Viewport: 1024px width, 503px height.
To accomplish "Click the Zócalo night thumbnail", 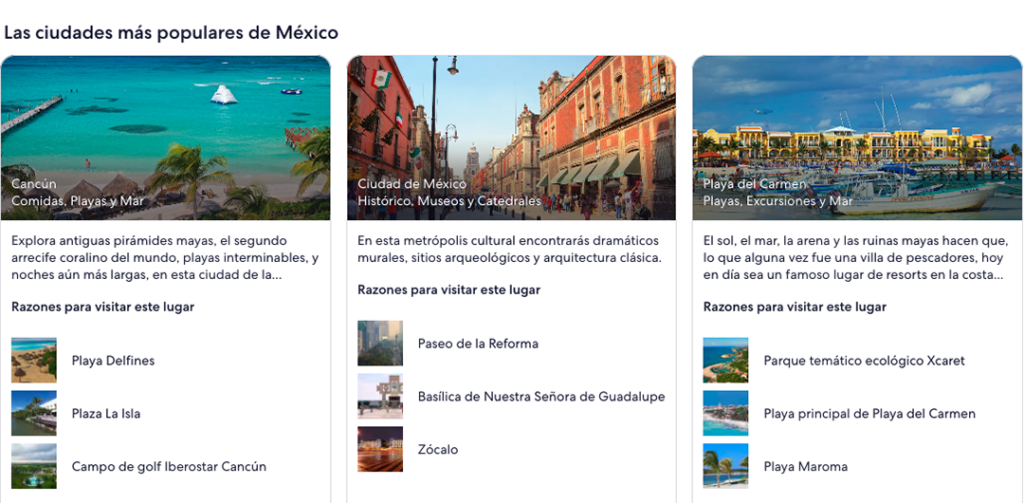I will [380, 449].
